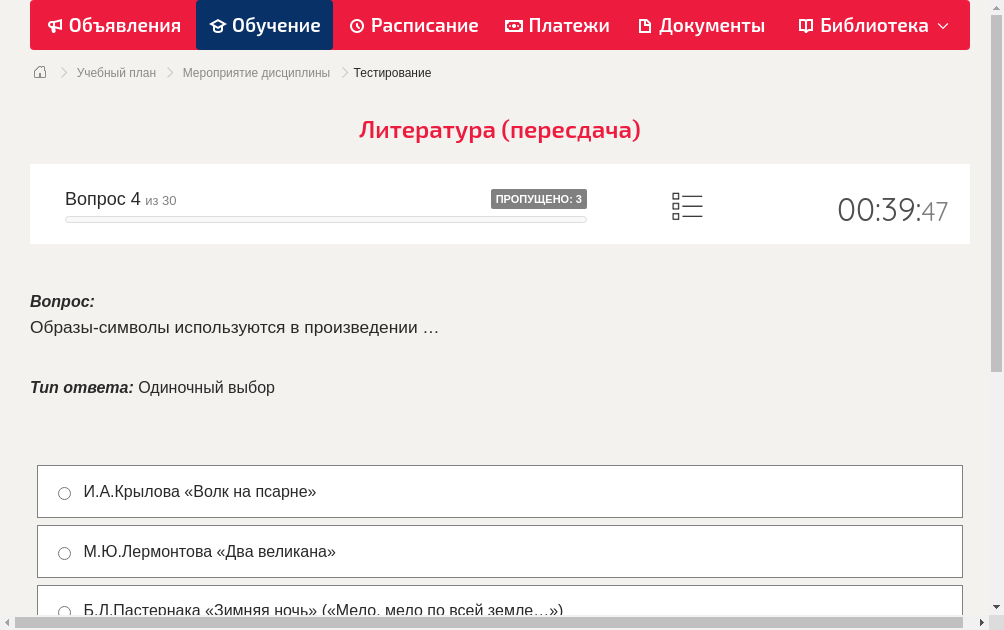Click the 00:39:47 timer display
This screenshot has width=1004, height=630.
[x=893, y=210]
